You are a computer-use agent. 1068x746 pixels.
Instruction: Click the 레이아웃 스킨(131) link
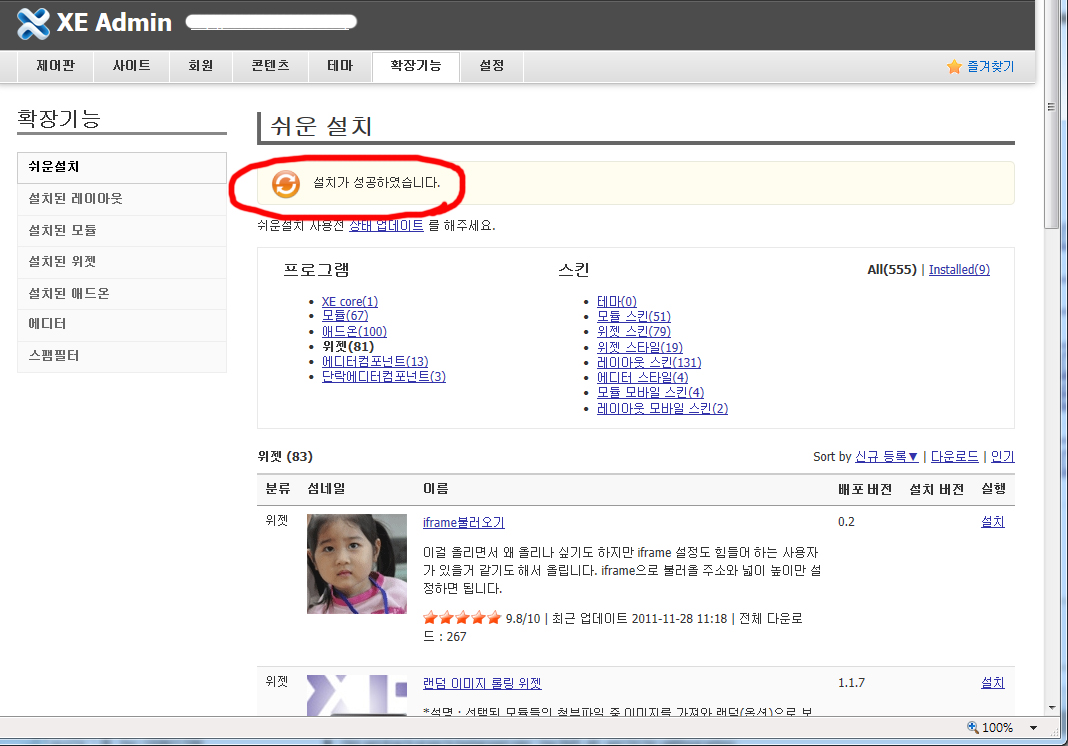[x=649, y=362]
